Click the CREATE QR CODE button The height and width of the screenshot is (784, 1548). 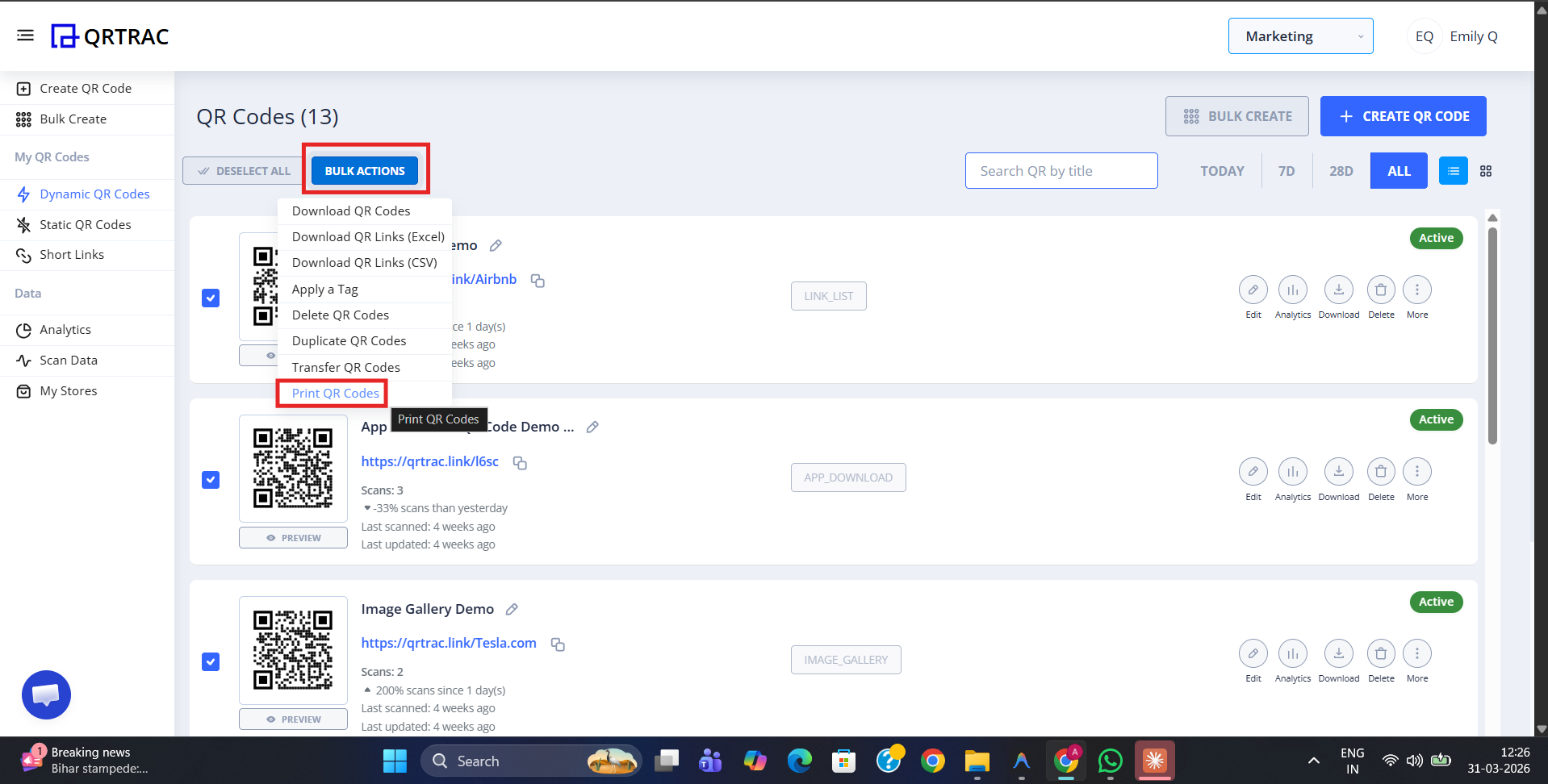(x=1403, y=116)
